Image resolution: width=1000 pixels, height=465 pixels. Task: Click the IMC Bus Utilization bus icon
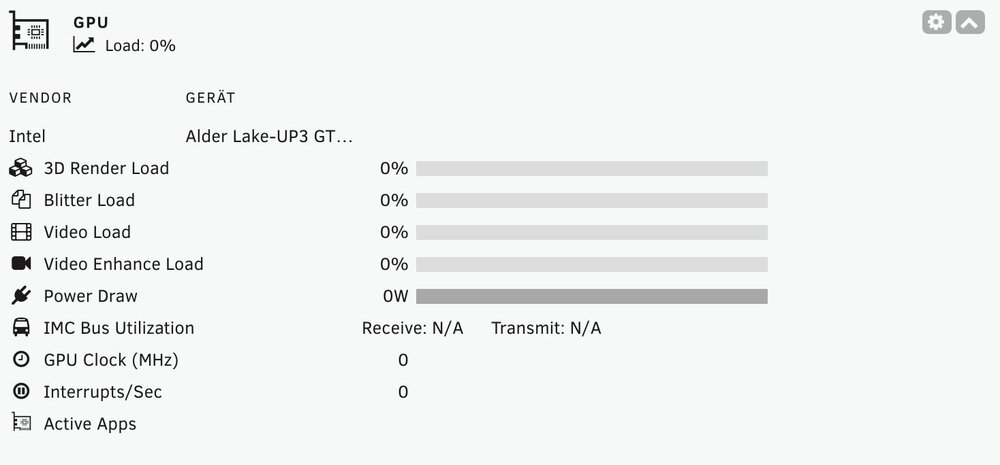pos(21,328)
